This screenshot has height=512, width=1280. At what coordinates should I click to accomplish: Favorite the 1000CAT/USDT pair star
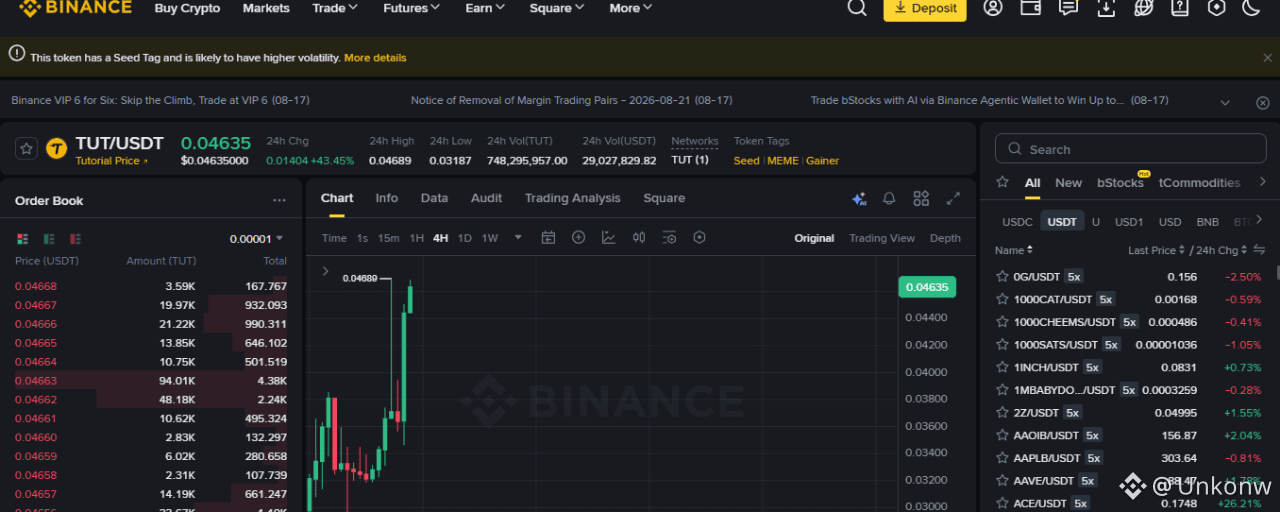1002,299
